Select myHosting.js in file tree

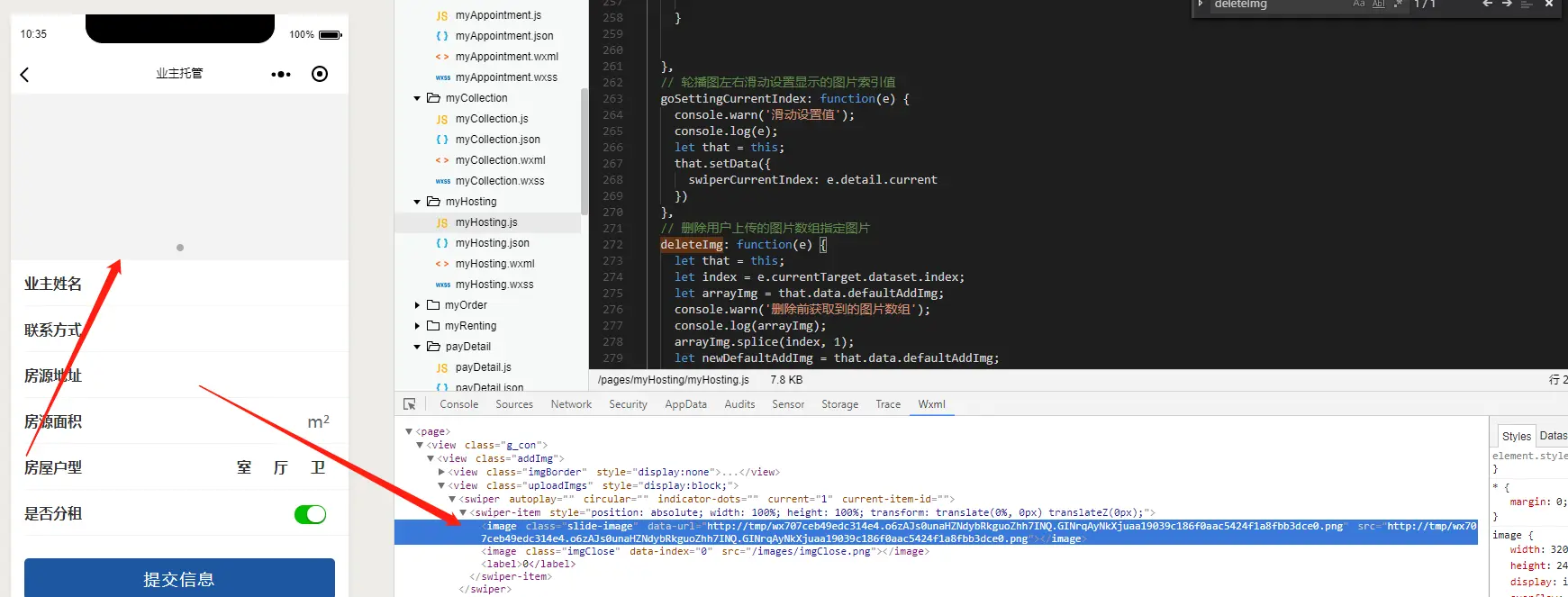click(486, 222)
